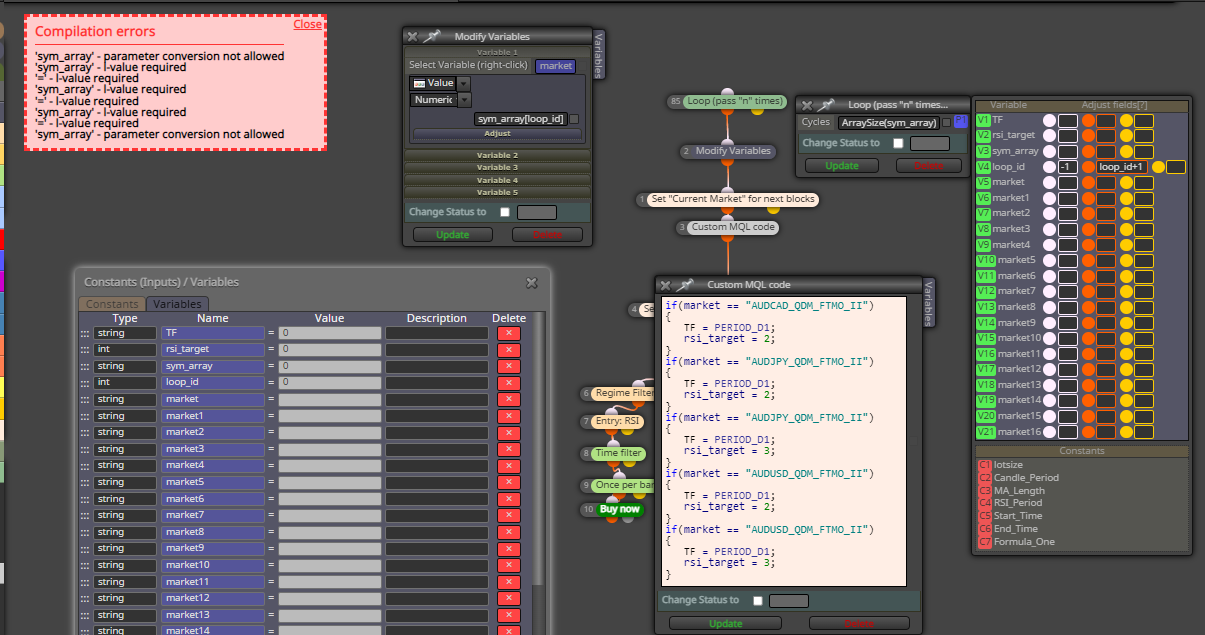Expand the Variable 2 section

[497, 155]
